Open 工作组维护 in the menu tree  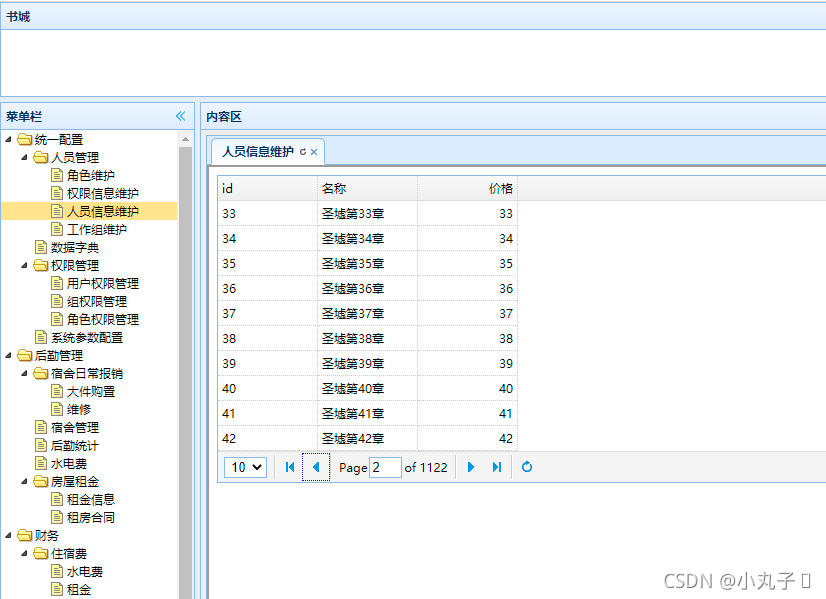tap(97, 229)
